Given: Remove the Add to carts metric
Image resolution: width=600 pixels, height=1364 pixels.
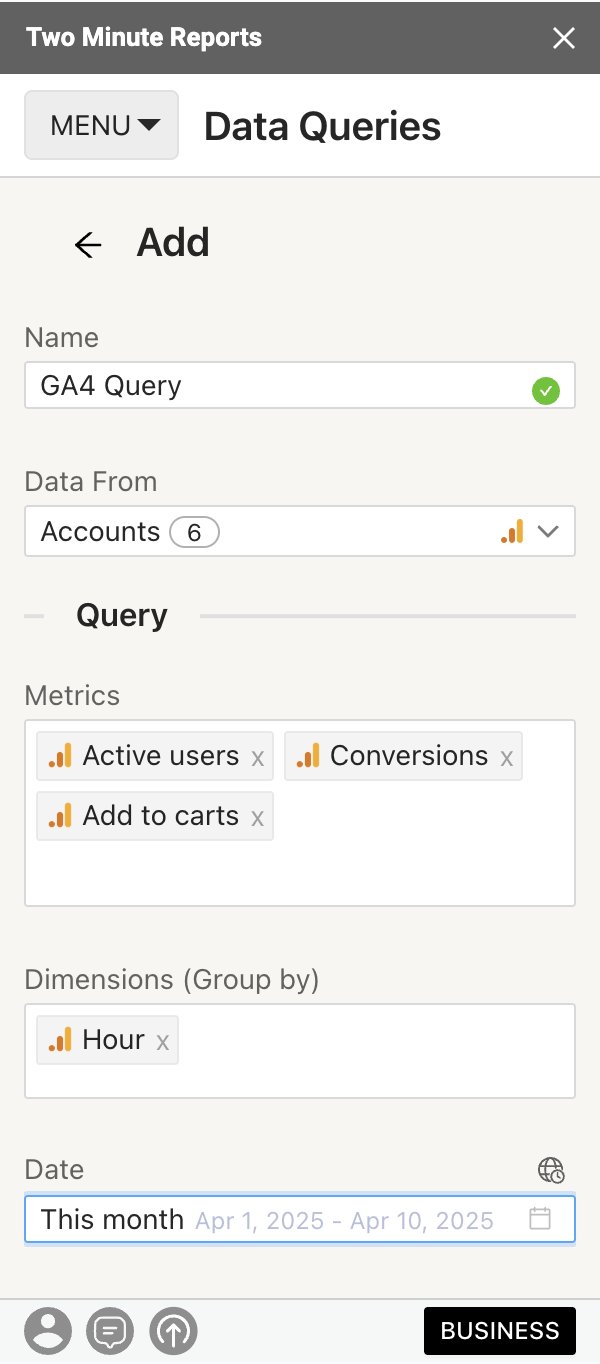Looking at the screenshot, I should point(258,818).
